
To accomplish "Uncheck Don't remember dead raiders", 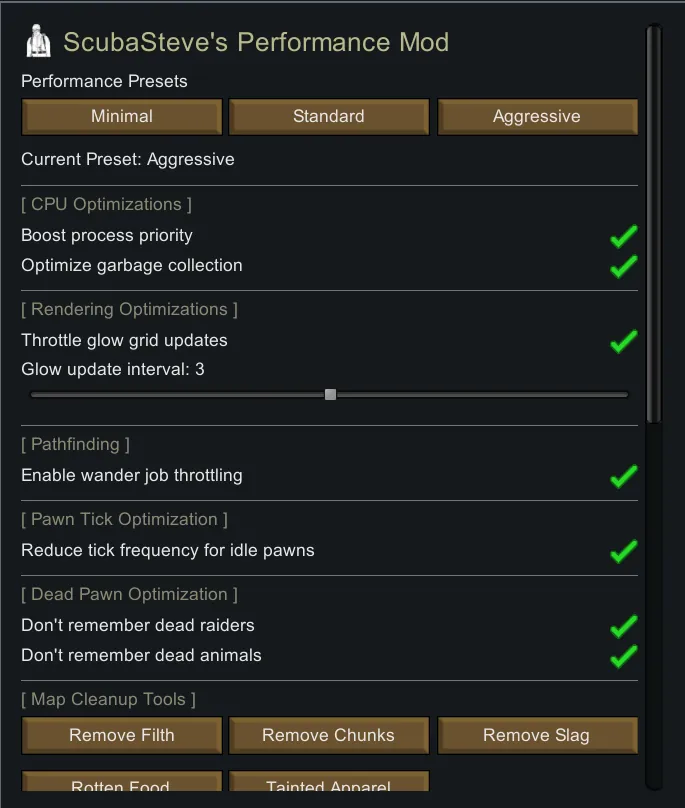I will [x=624, y=626].
